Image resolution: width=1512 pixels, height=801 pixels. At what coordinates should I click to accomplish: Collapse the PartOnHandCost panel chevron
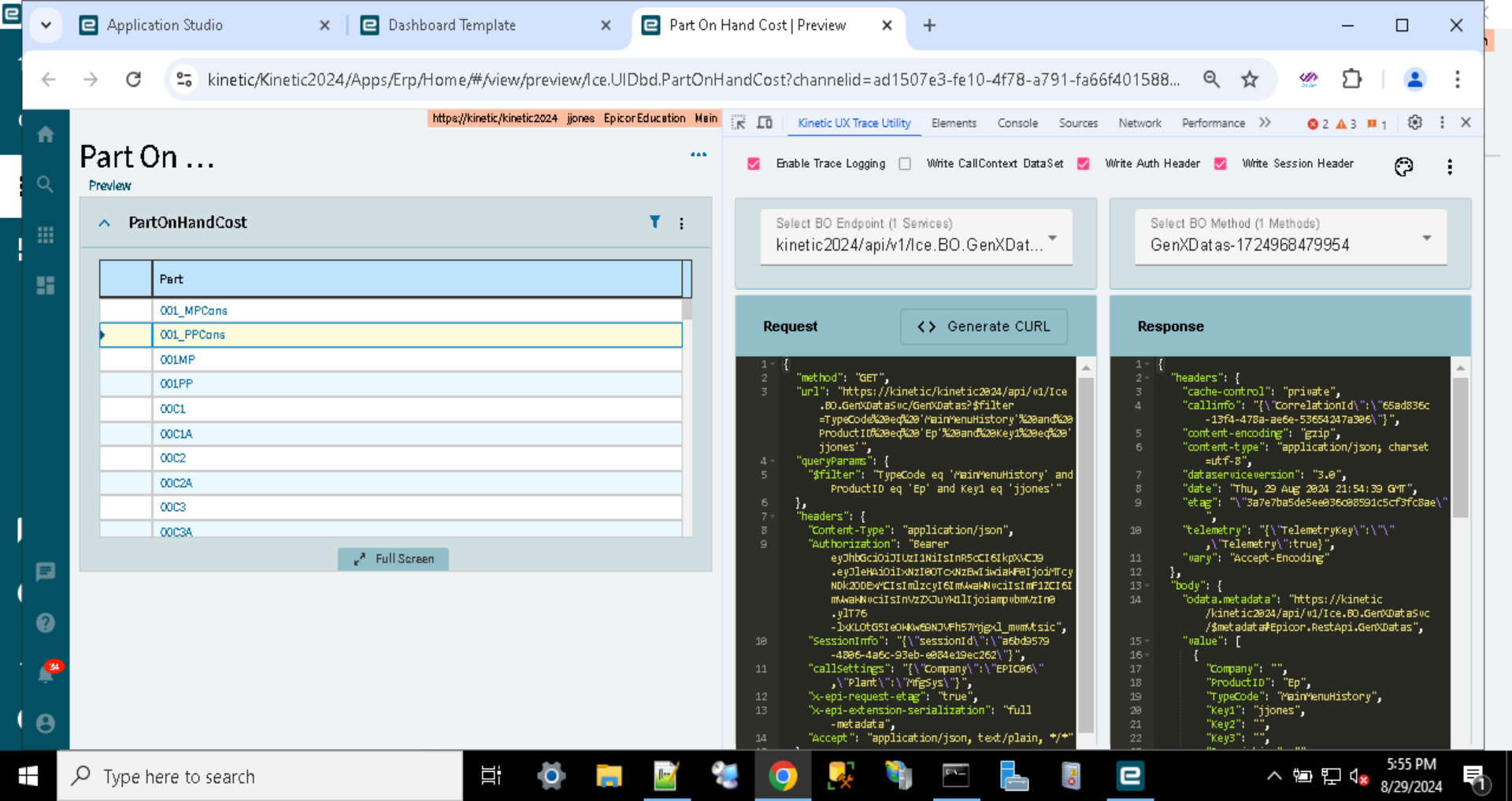click(x=105, y=223)
